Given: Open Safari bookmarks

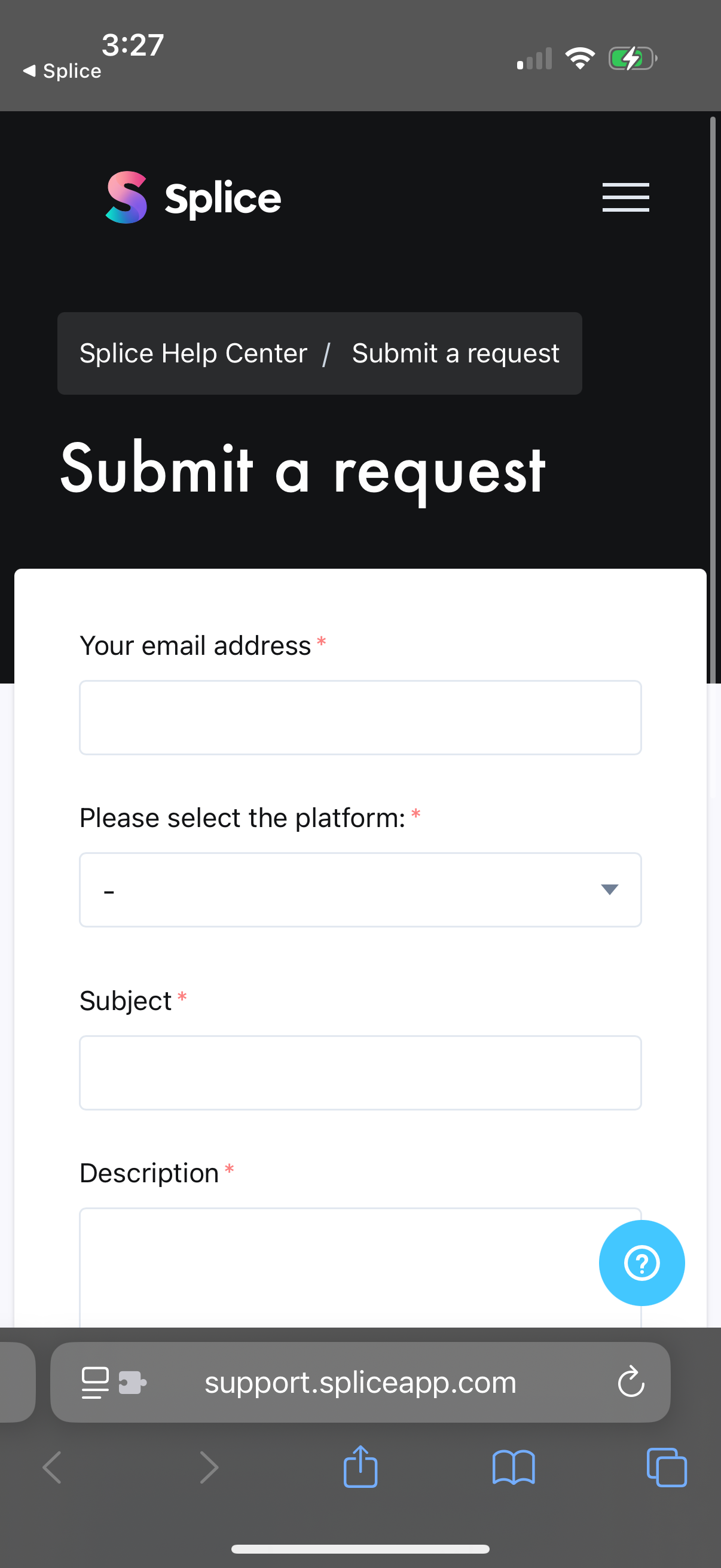Looking at the screenshot, I should coord(514,1467).
